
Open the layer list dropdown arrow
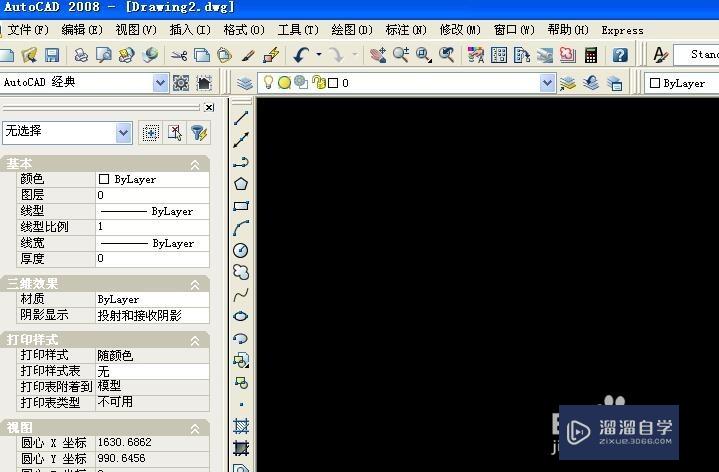[547, 83]
